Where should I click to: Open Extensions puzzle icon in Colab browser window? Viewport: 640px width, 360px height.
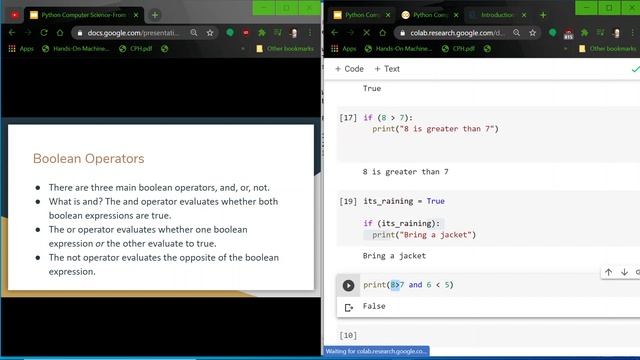pyautogui.click(x=584, y=33)
